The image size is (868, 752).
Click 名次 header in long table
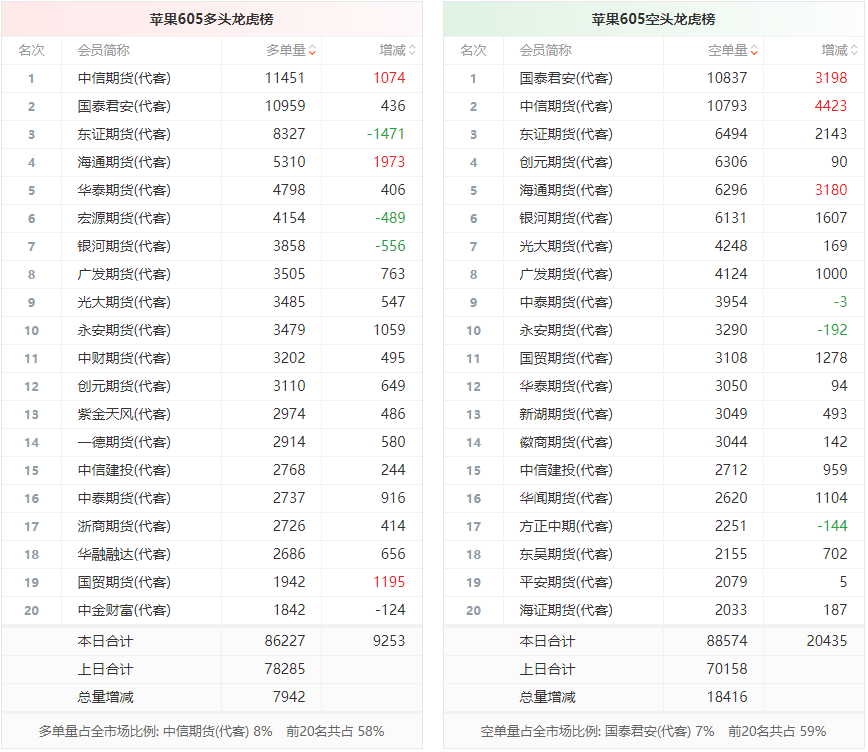(31, 50)
